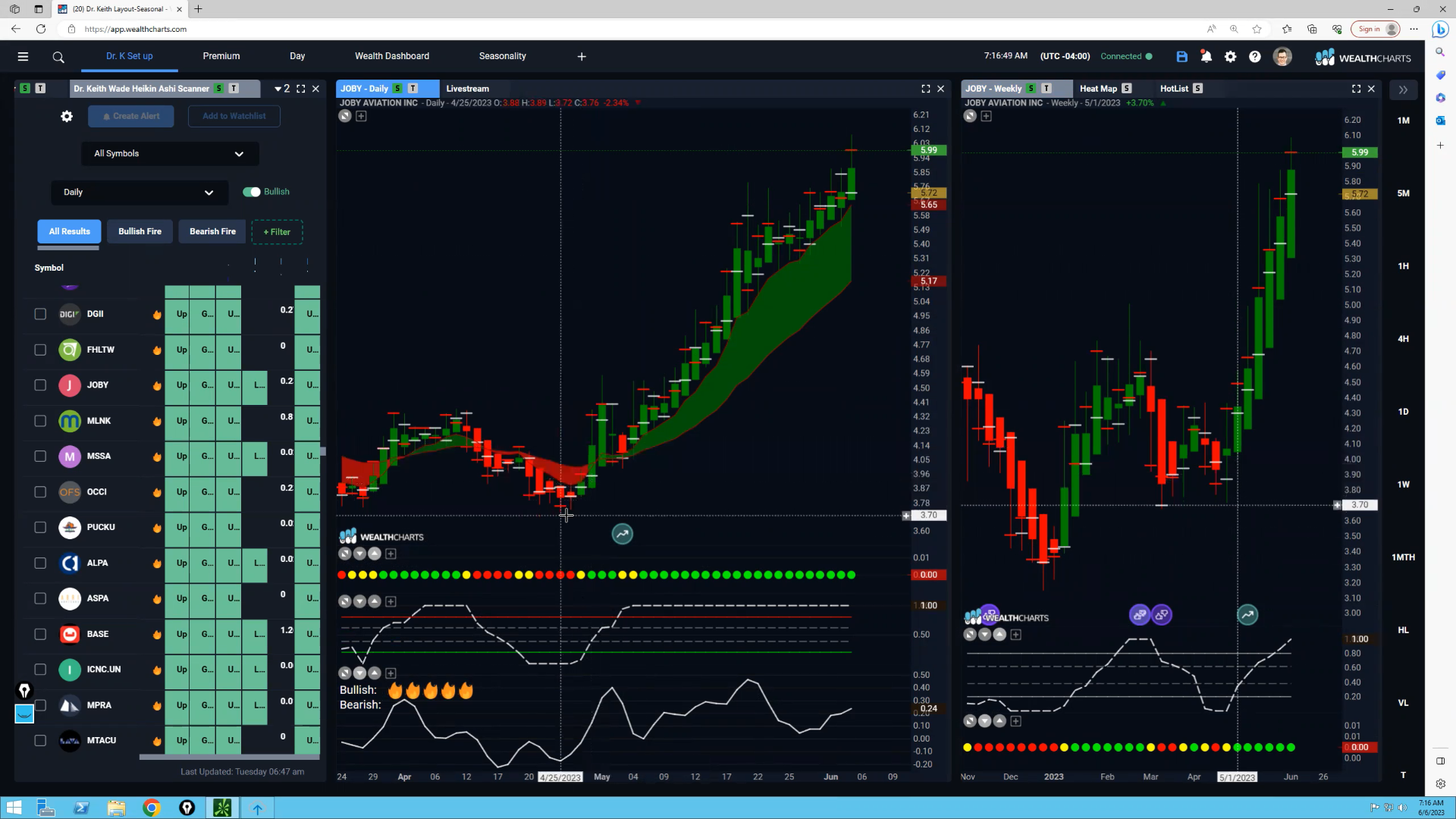The width and height of the screenshot is (1456, 819).
Task: Add indicator plus icon on daily chart top
Action: (x=361, y=116)
